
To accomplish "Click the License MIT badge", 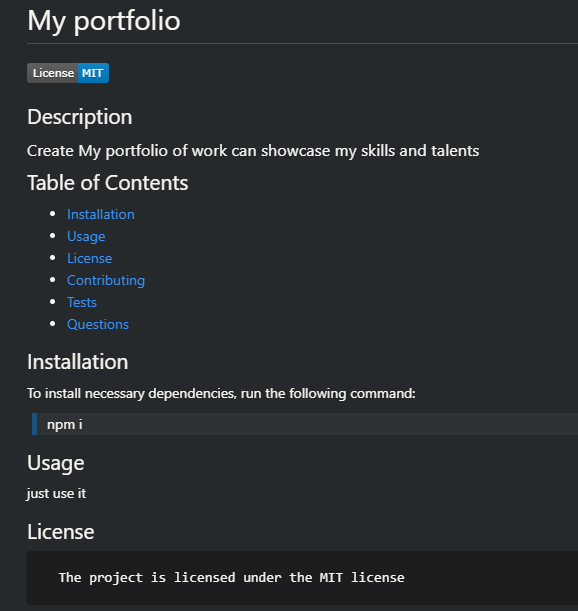I will click(x=68, y=73).
